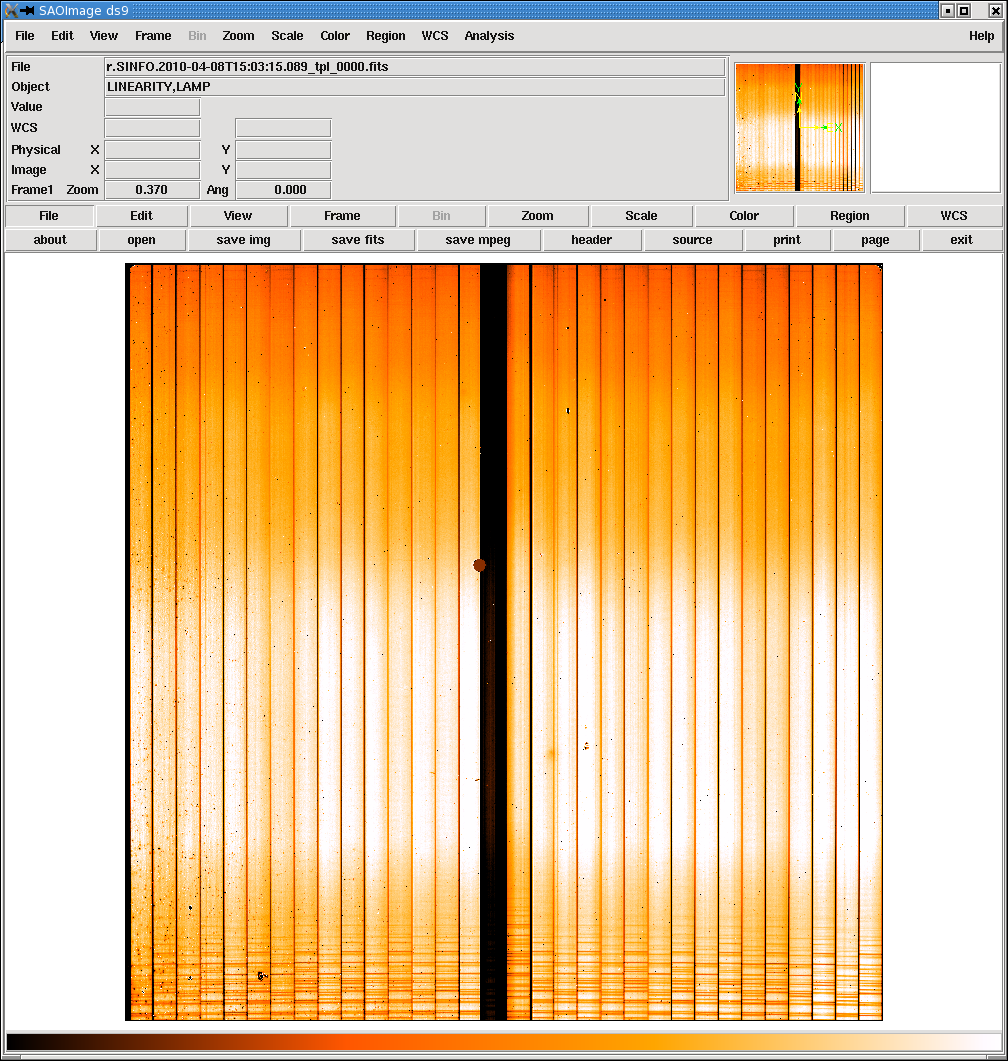Open the File menu in menu bar
Screen dimensions: 1008x1061
[x=25, y=36]
